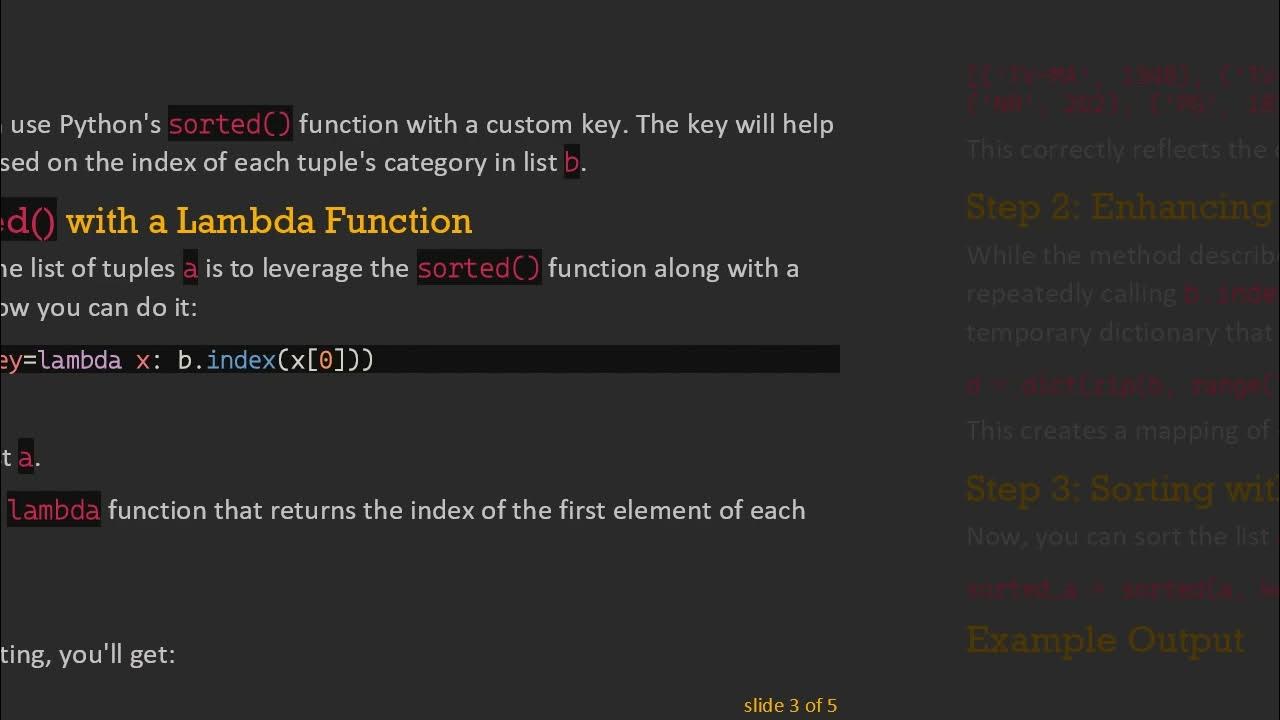Click the faded 'd = dict(zip(b' code line

[x=1122, y=385]
